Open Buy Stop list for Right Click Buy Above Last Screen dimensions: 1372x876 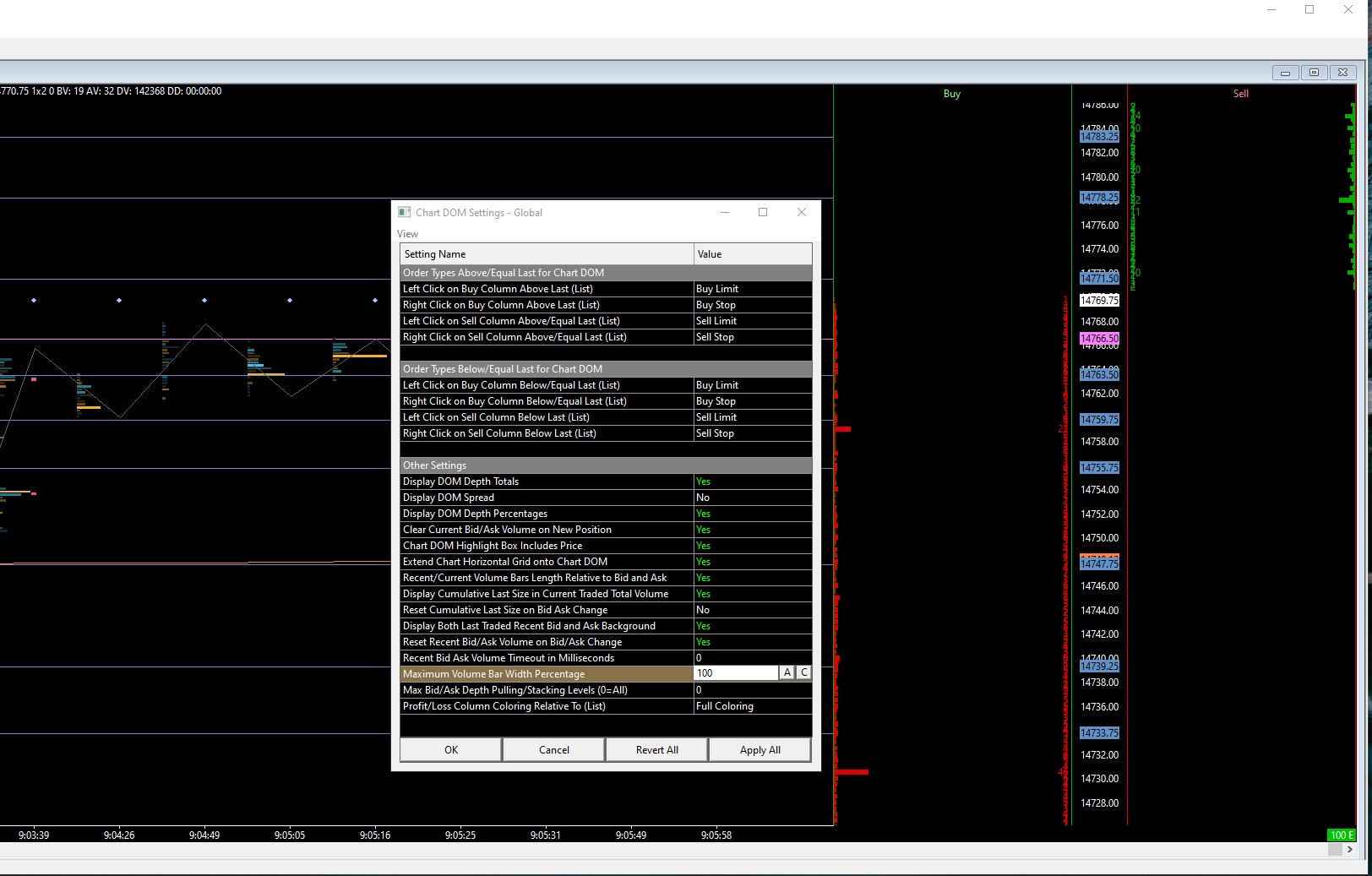pyautogui.click(x=753, y=305)
